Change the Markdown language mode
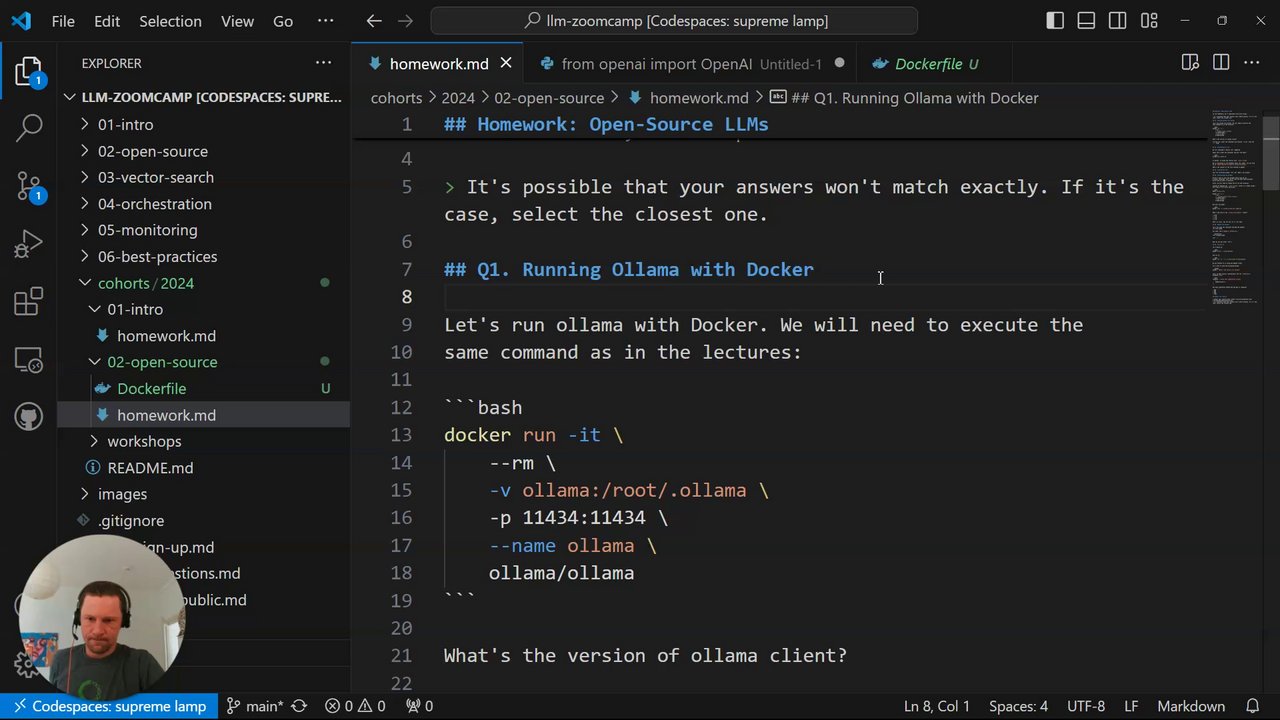The width and height of the screenshot is (1280, 720). [x=1191, y=706]
